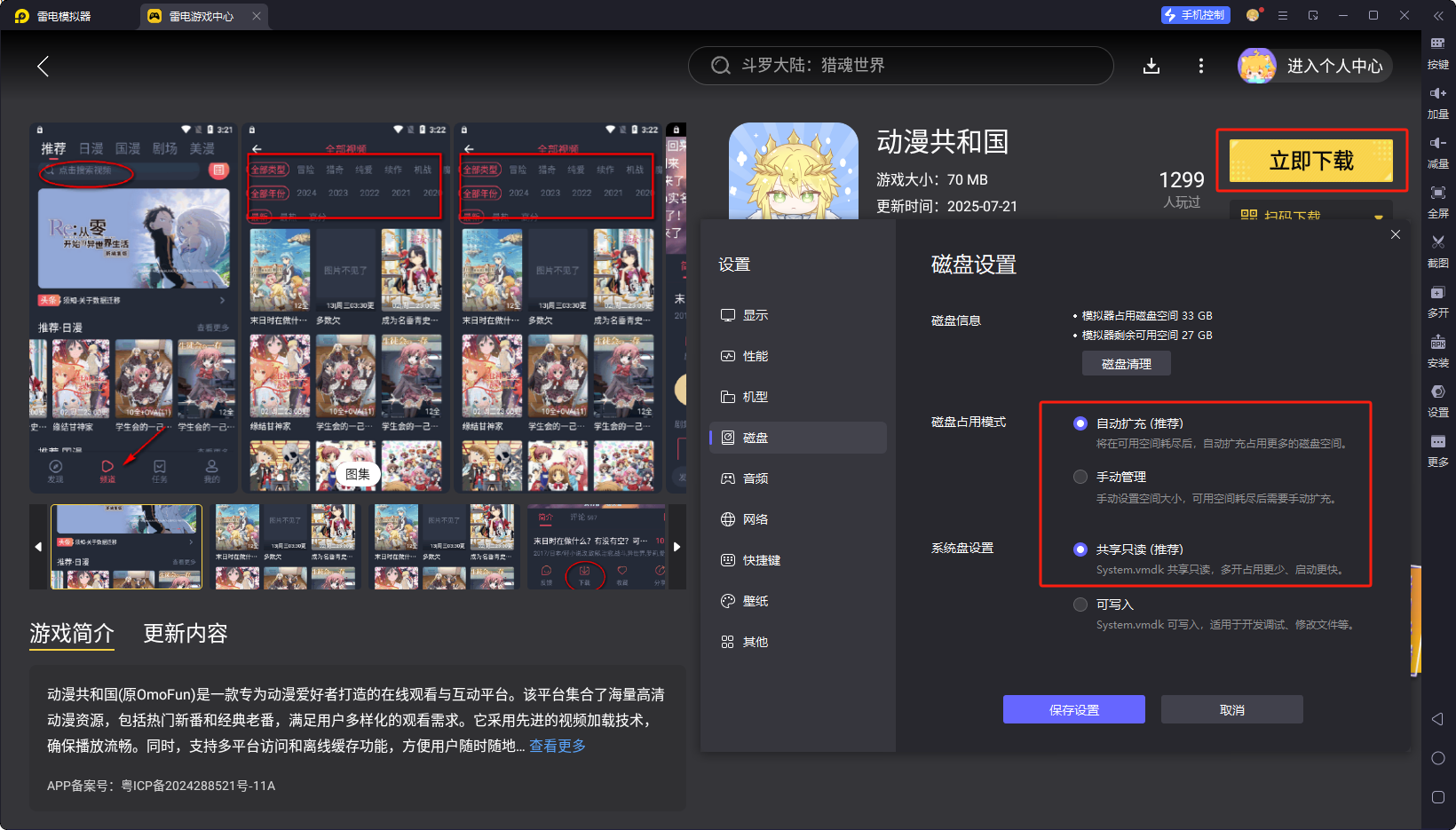Tap the Android recents square button

pyautogui.click(x=1437, y=797)
